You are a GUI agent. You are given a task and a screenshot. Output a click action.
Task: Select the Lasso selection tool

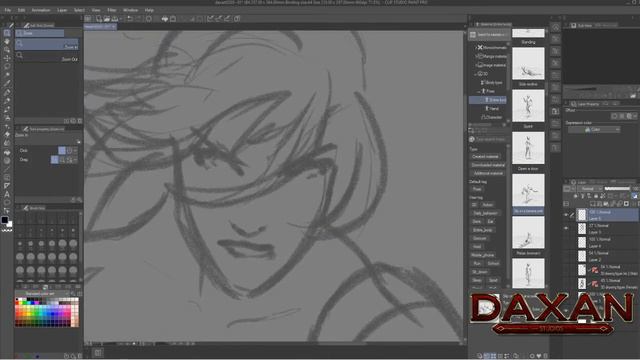(x=7, y=67)
